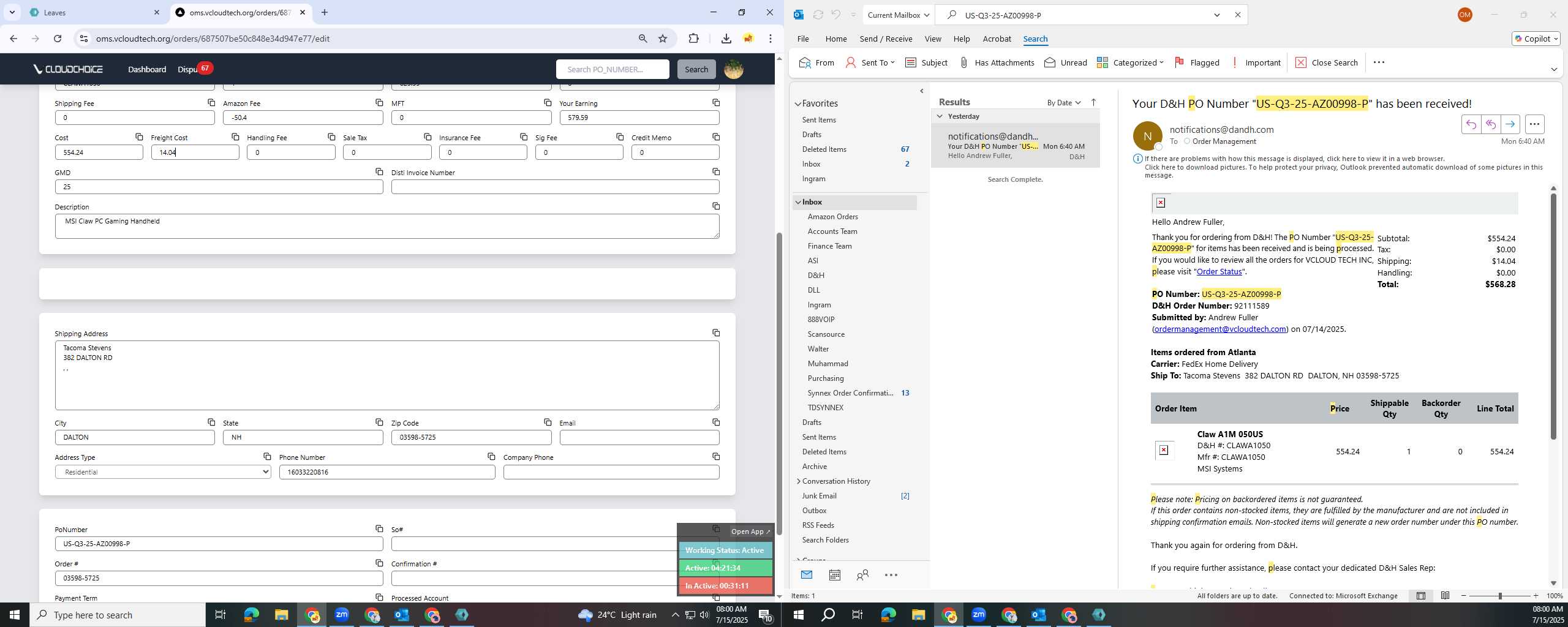Copy the Amazon Fee value
This screenshot has height=627, width=1568.
379,102
